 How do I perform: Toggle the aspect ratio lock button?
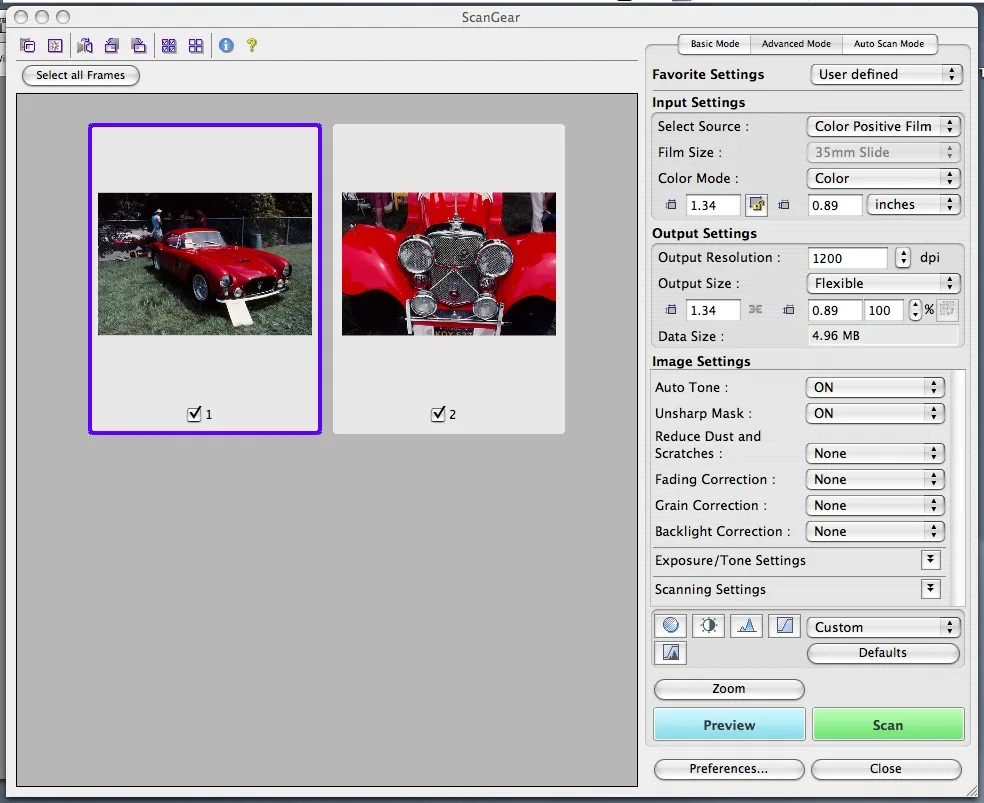tap(756, 205)
